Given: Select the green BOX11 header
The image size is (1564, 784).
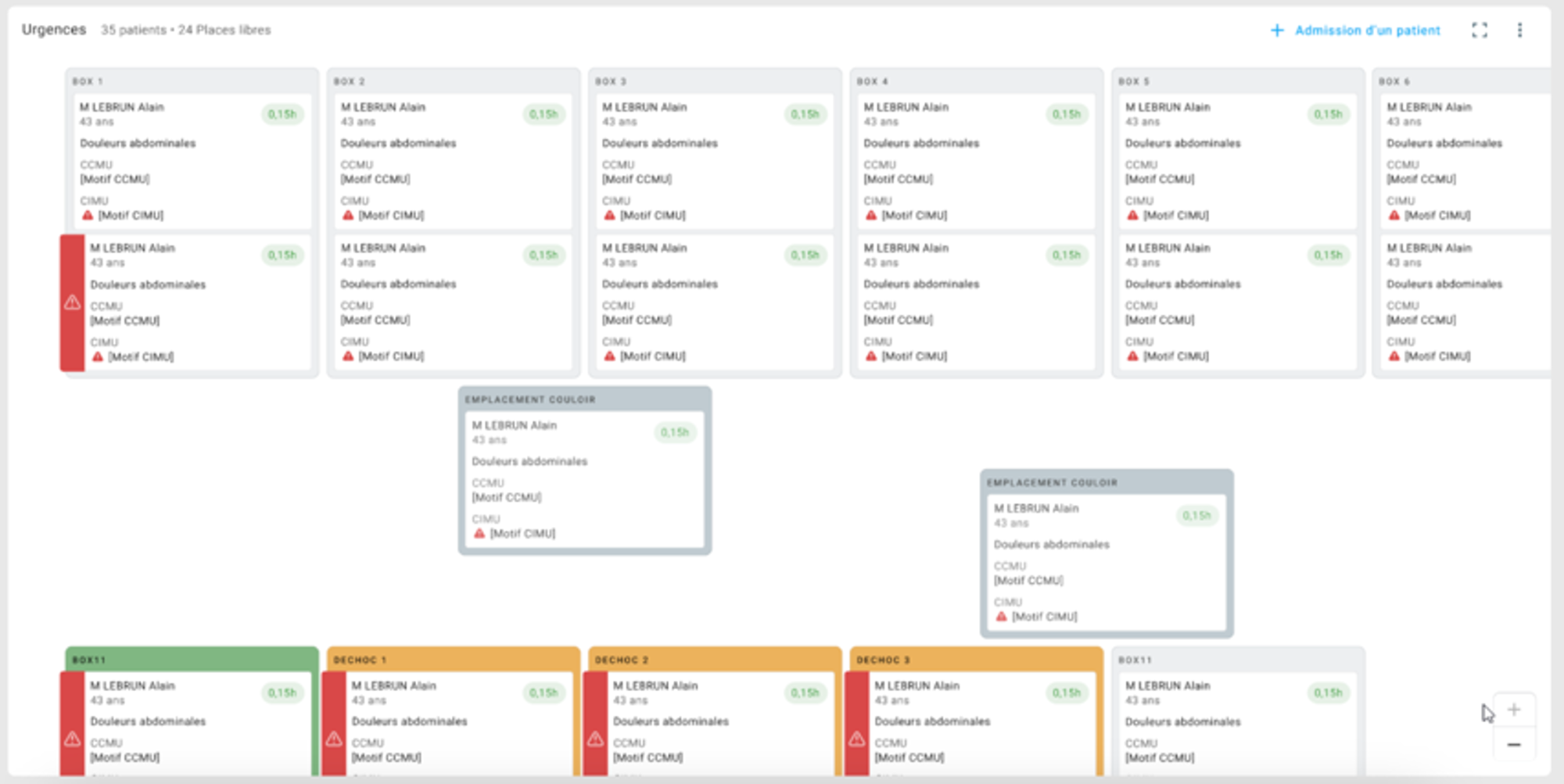Looking at the screenshot, I should 192,659.
